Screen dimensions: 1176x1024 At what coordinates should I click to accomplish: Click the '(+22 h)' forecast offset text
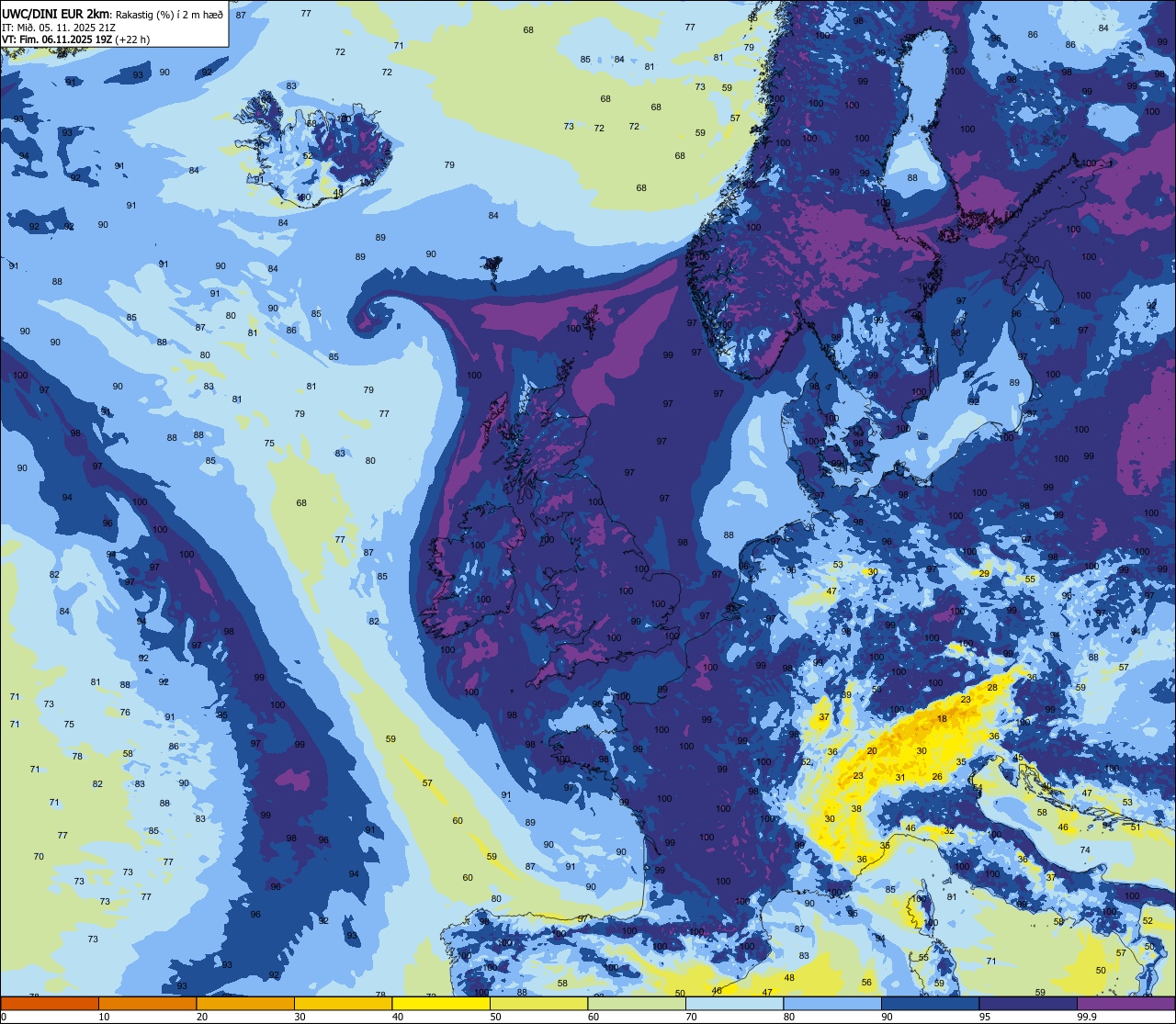point(132,39)
